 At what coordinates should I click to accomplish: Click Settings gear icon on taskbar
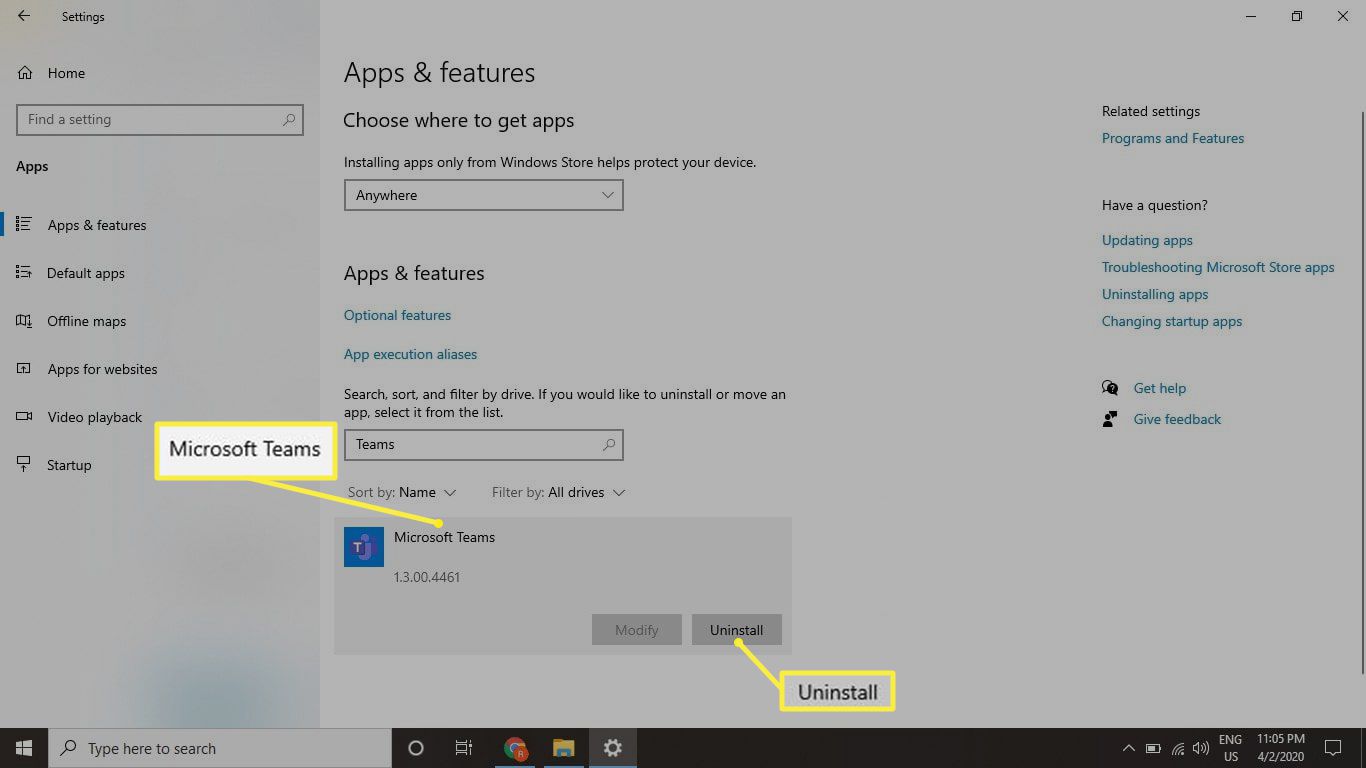coord(613,748)
